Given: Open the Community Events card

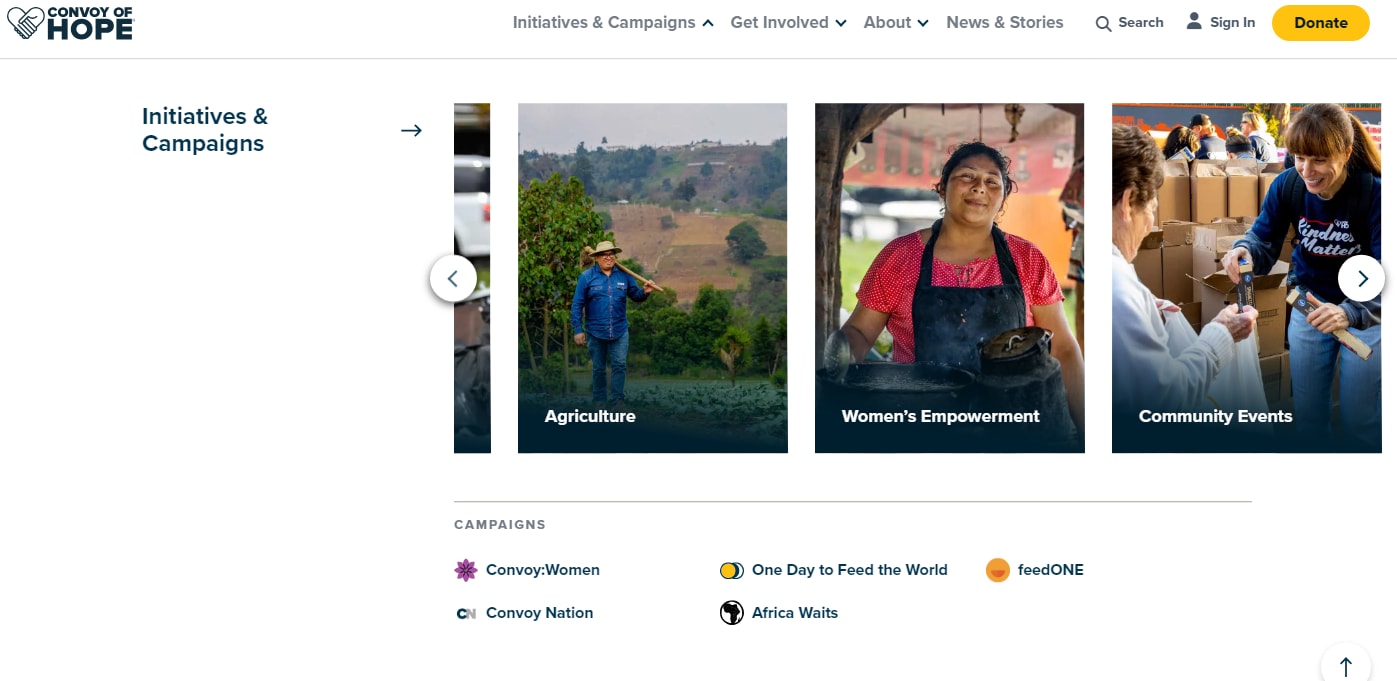Looking at the screenshot, I should tap(1247, 278).
